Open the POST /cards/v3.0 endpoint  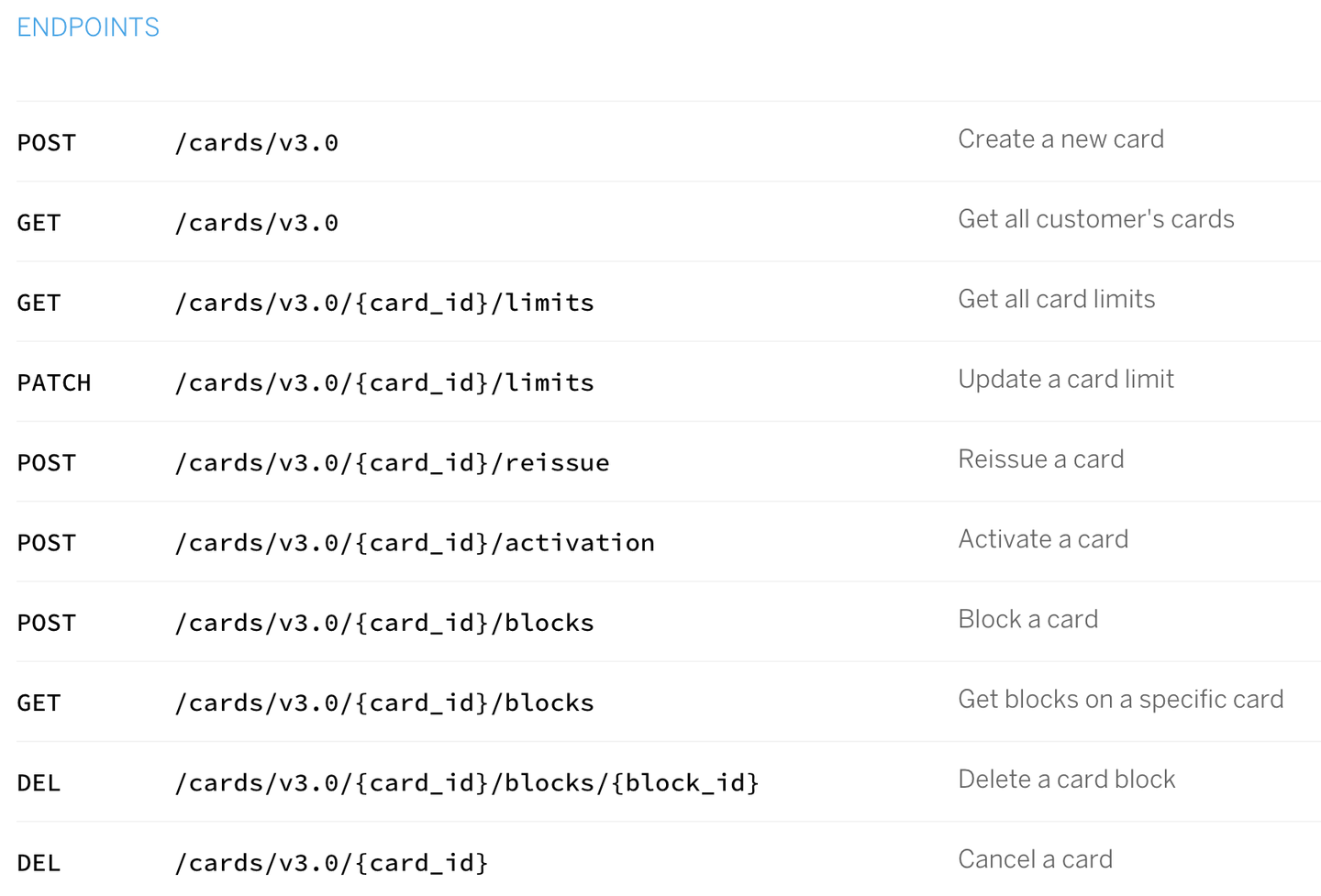point(256,143)
